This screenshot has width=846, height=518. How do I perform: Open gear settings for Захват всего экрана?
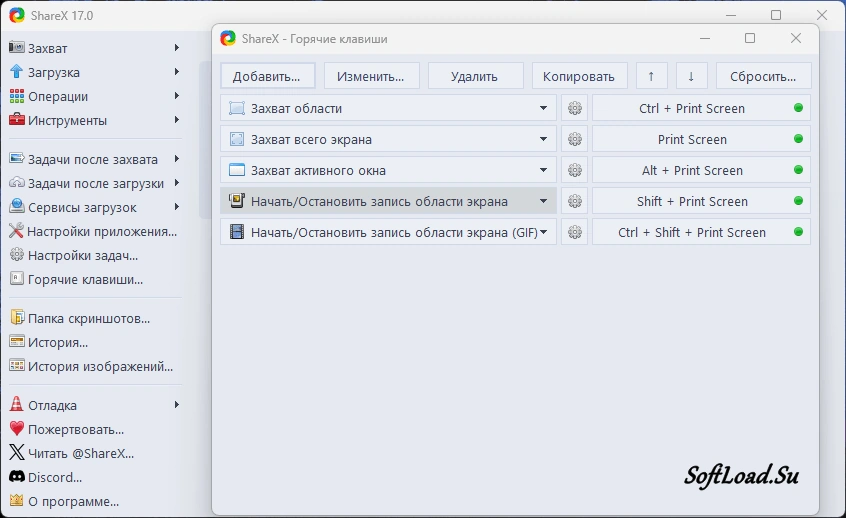pos(575,139)
